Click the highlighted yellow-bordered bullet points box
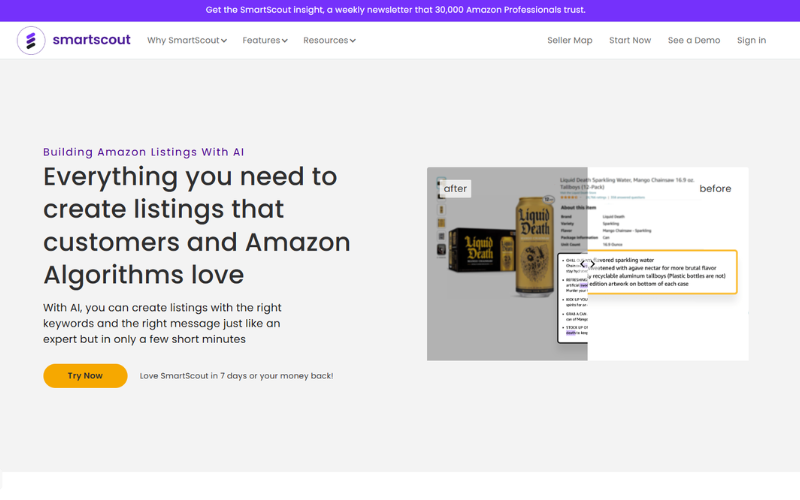800x500 pixels. (x=662, y=272)
